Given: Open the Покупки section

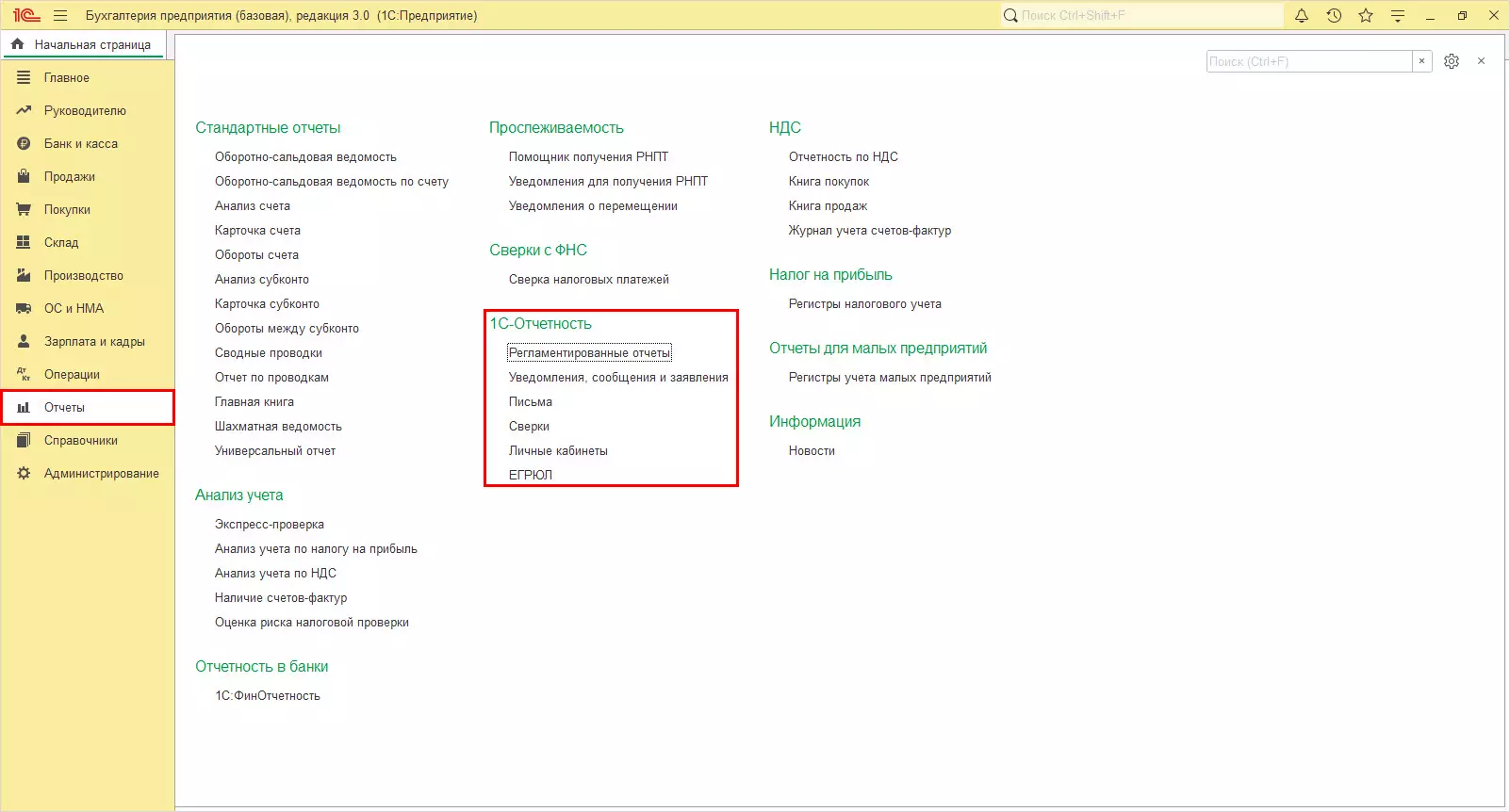Looking at the screenshot, I should coord(88,209).
